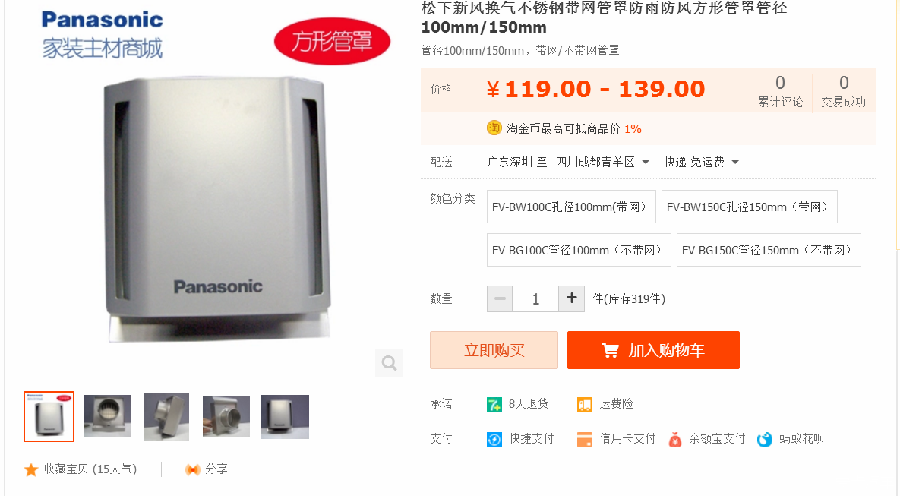Select the FV-BW100C 100mm option
This screenshot has height=496, width=900.
[571, 207]
